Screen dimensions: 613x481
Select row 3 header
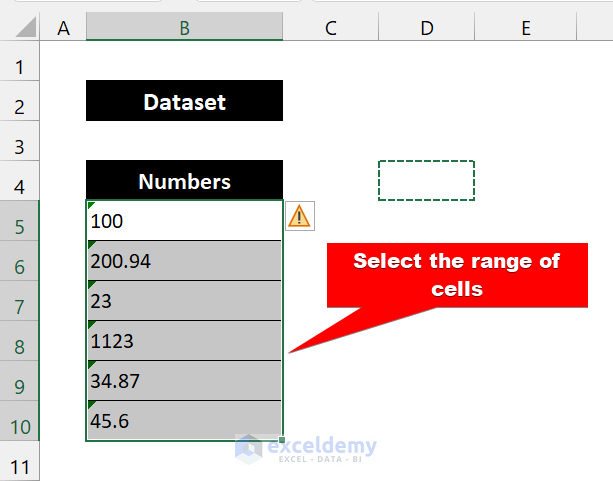[x=20, y=141]
